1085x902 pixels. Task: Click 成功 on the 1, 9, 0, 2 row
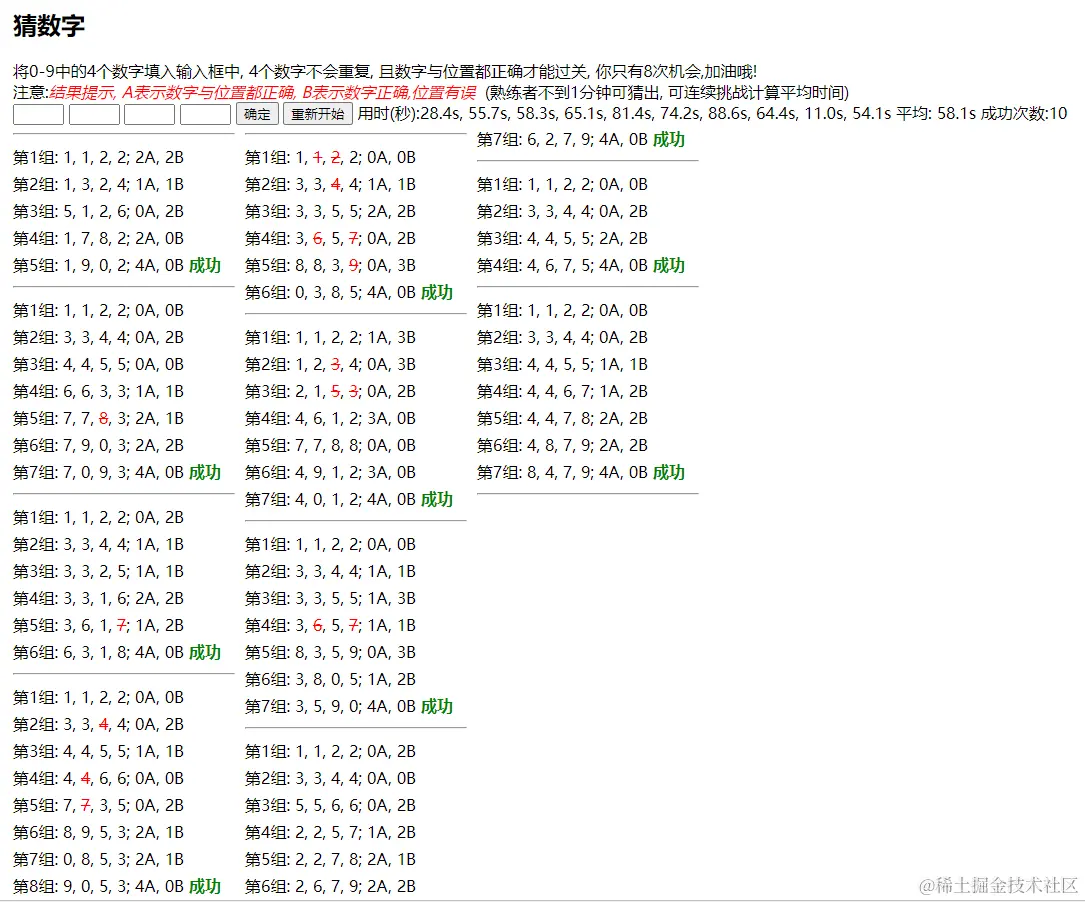click(205, 266)
